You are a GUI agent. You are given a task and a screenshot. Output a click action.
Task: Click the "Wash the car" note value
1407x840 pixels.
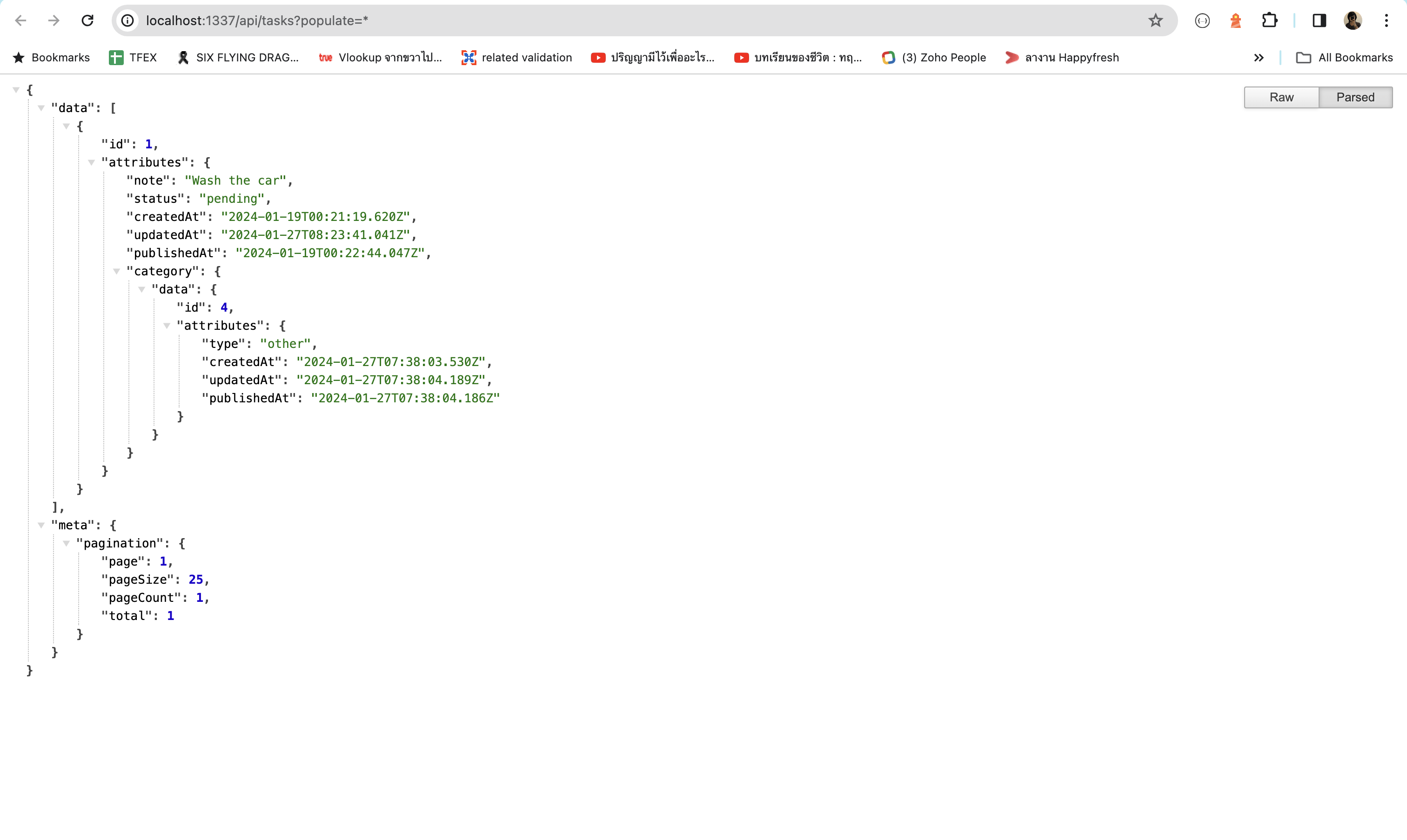[235, 180]
